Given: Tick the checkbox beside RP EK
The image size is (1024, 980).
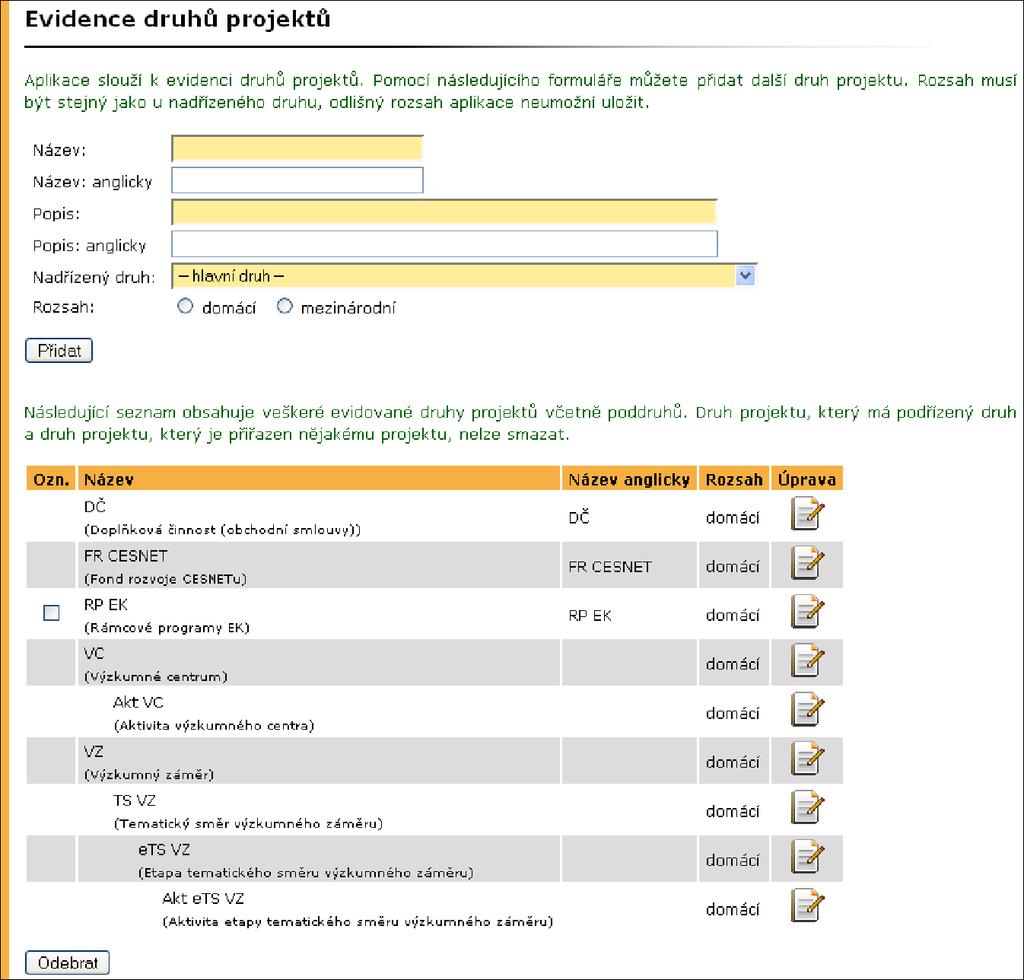Looking at the screenshot, I should click(51, 613).
